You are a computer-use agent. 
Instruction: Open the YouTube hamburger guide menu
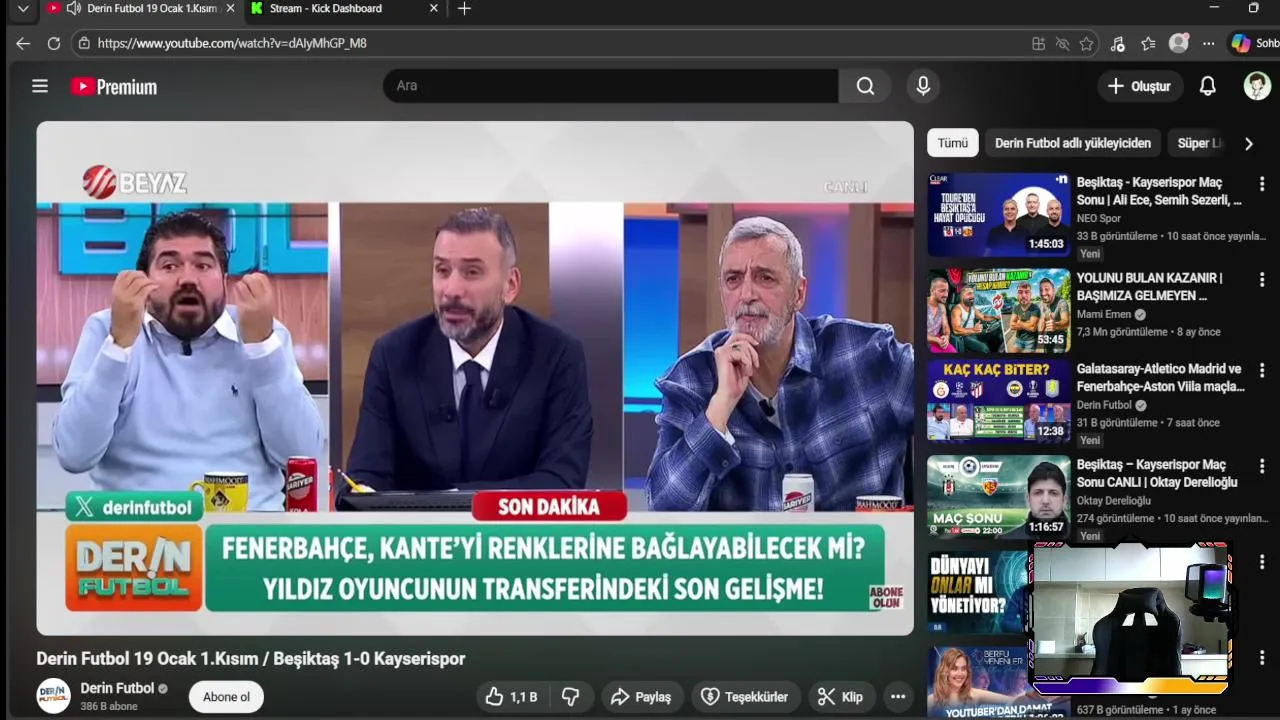tap(40, 86)
